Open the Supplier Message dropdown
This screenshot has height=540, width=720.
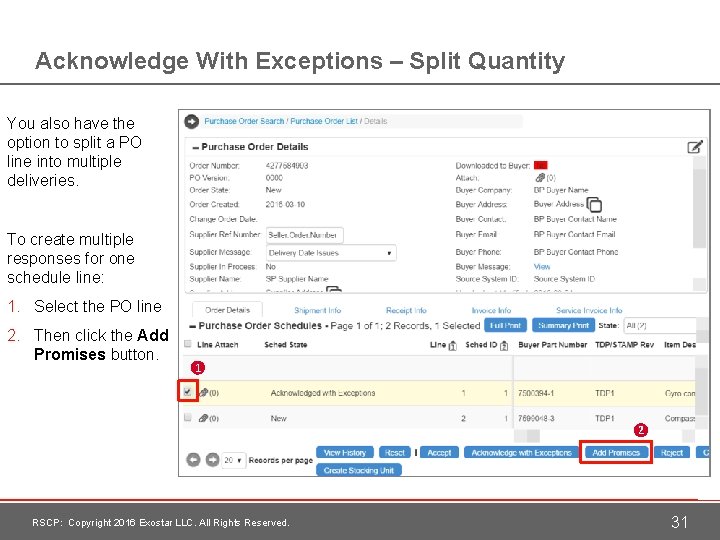click(x=331, y=253)
